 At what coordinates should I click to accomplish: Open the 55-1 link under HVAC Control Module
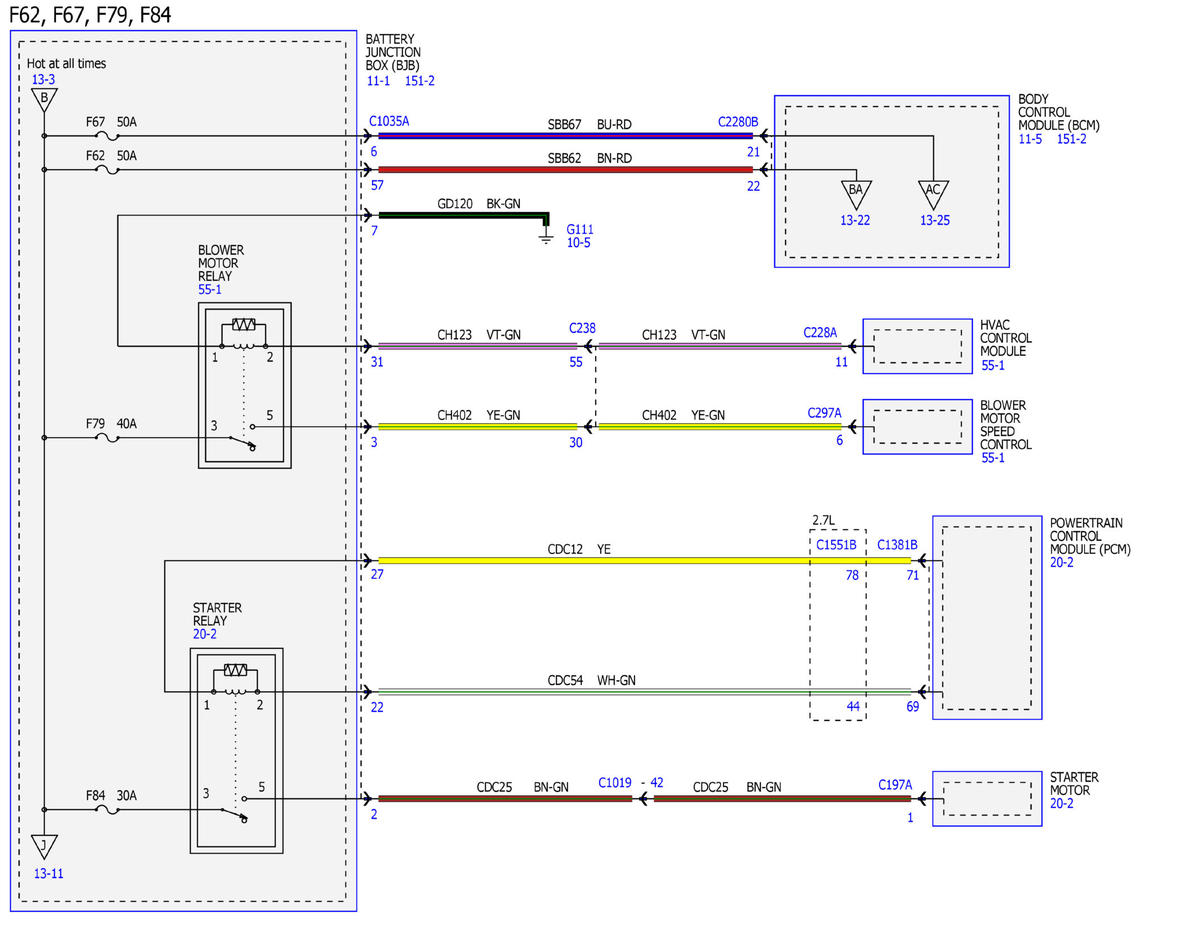point(992,366)
